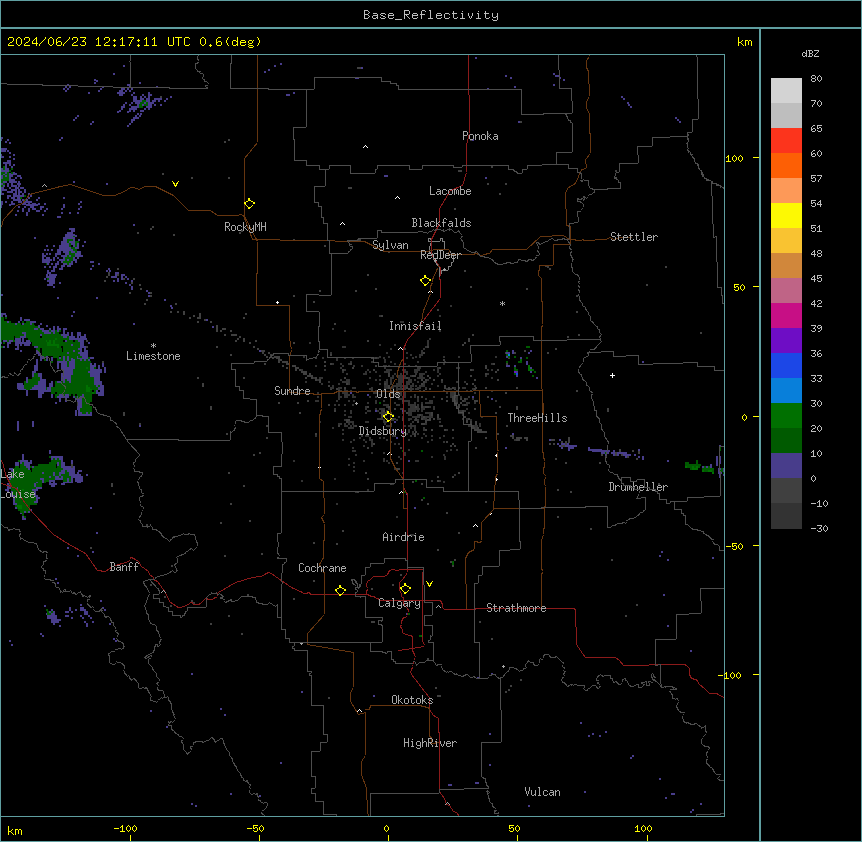The width and height of the screenshot is (862, 842).
Task: Click the Olds city label
Action: 388,394
